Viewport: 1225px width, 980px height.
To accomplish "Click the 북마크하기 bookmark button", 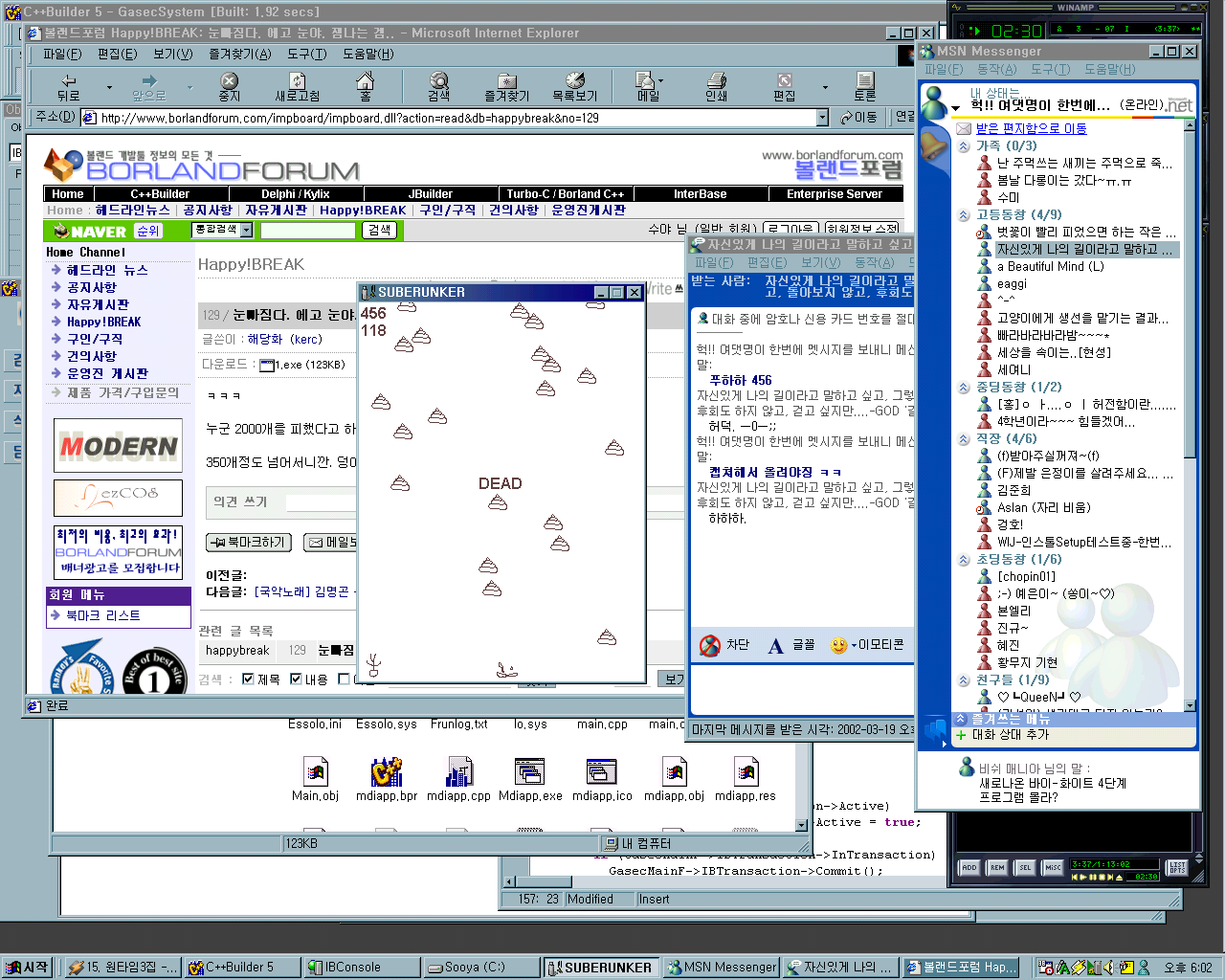I will point(249,542).
